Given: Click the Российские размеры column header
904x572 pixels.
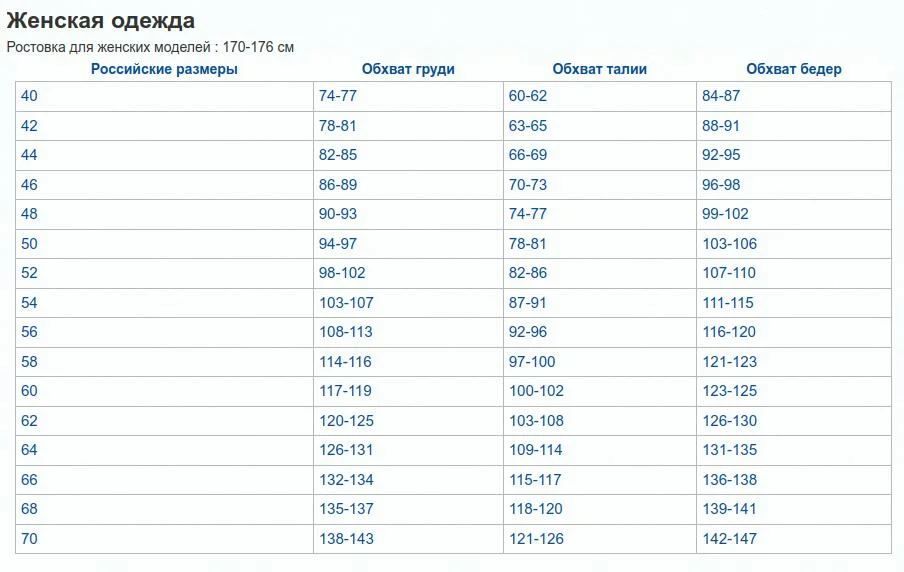Looking at the screenshot, I should click(x=164, y=69).
